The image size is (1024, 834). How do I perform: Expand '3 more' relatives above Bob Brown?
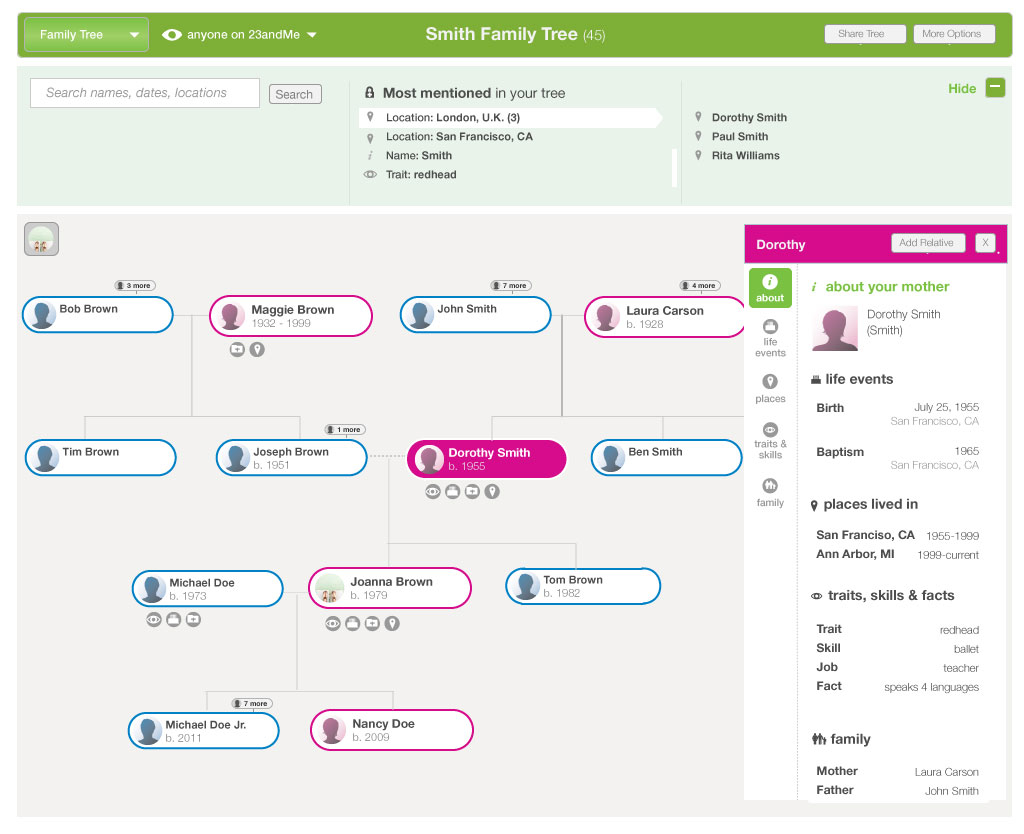[x=134, y=285]
